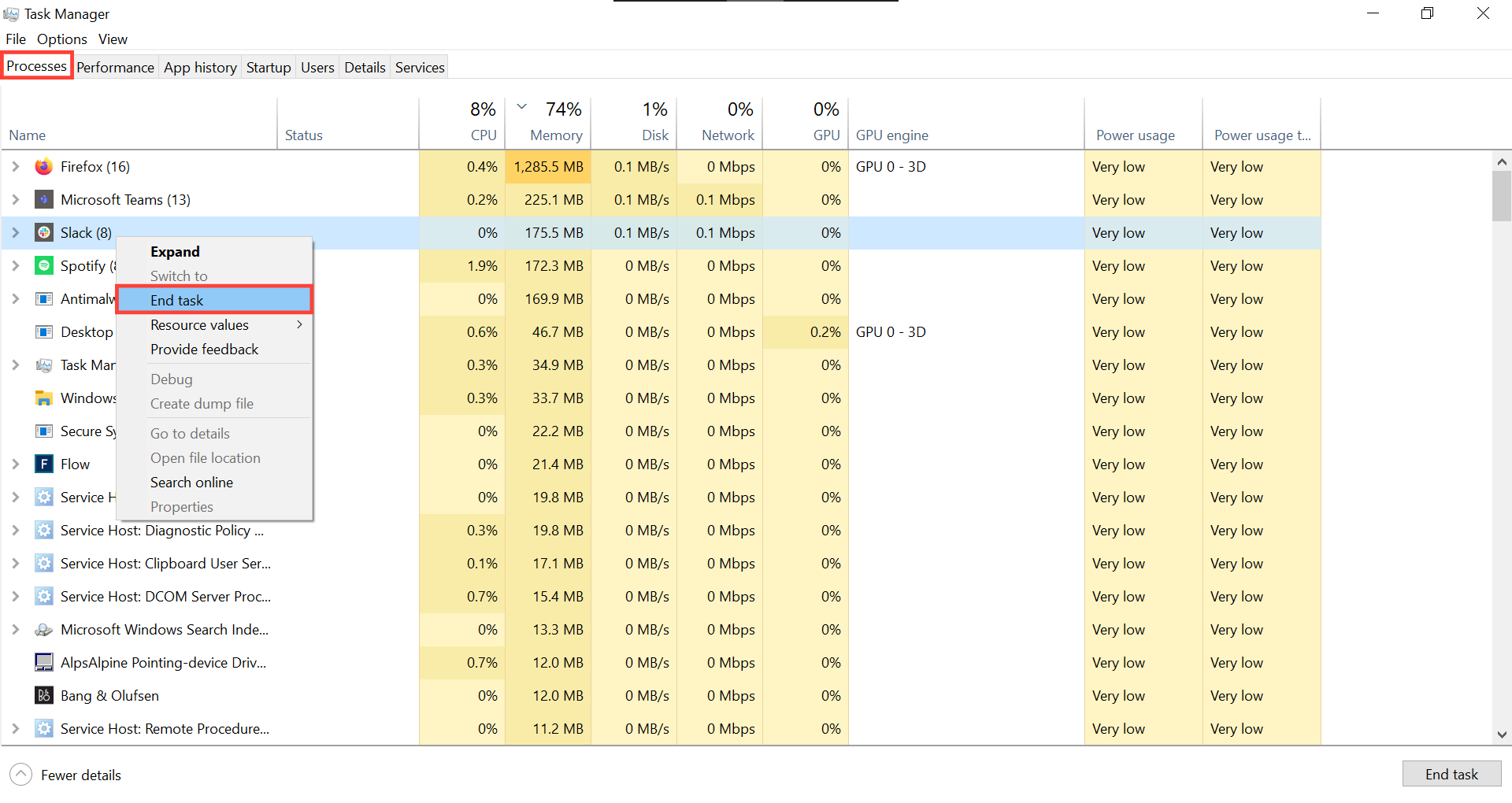Open the Options menu
This screenshot has height=803, width=1512.
[61, 39]
